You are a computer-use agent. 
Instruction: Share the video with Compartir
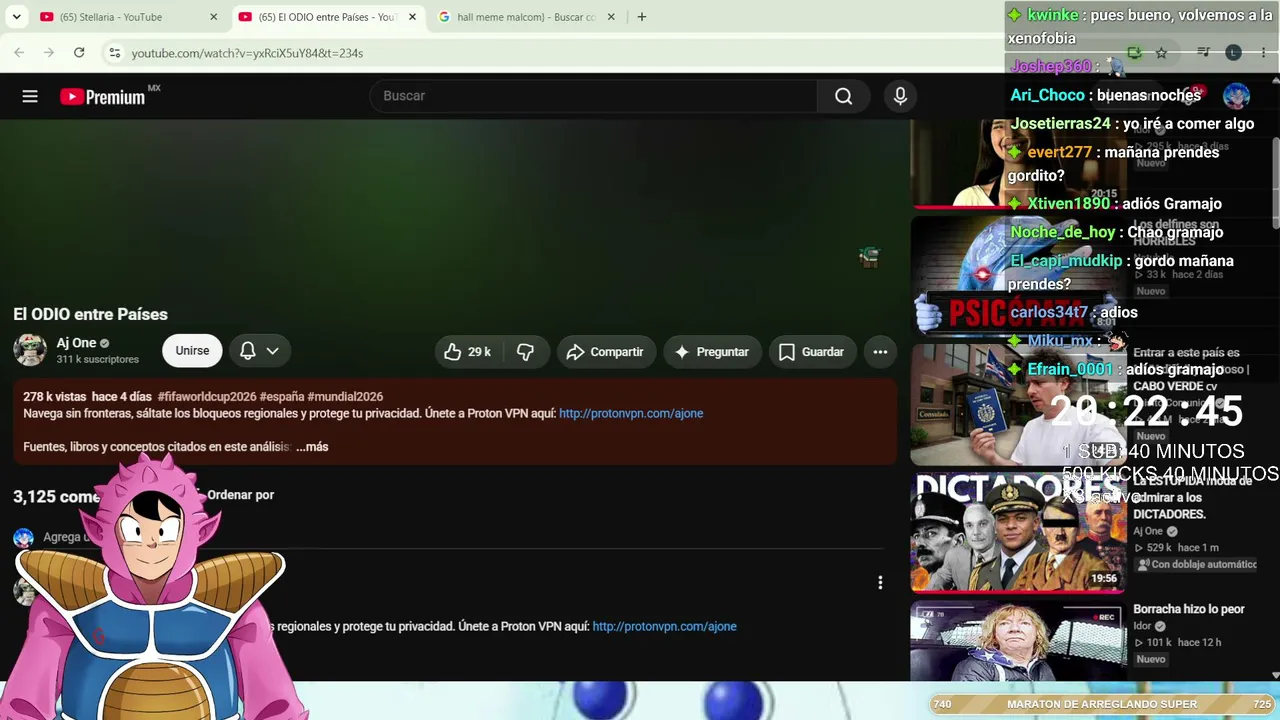(x=605, y=352)
